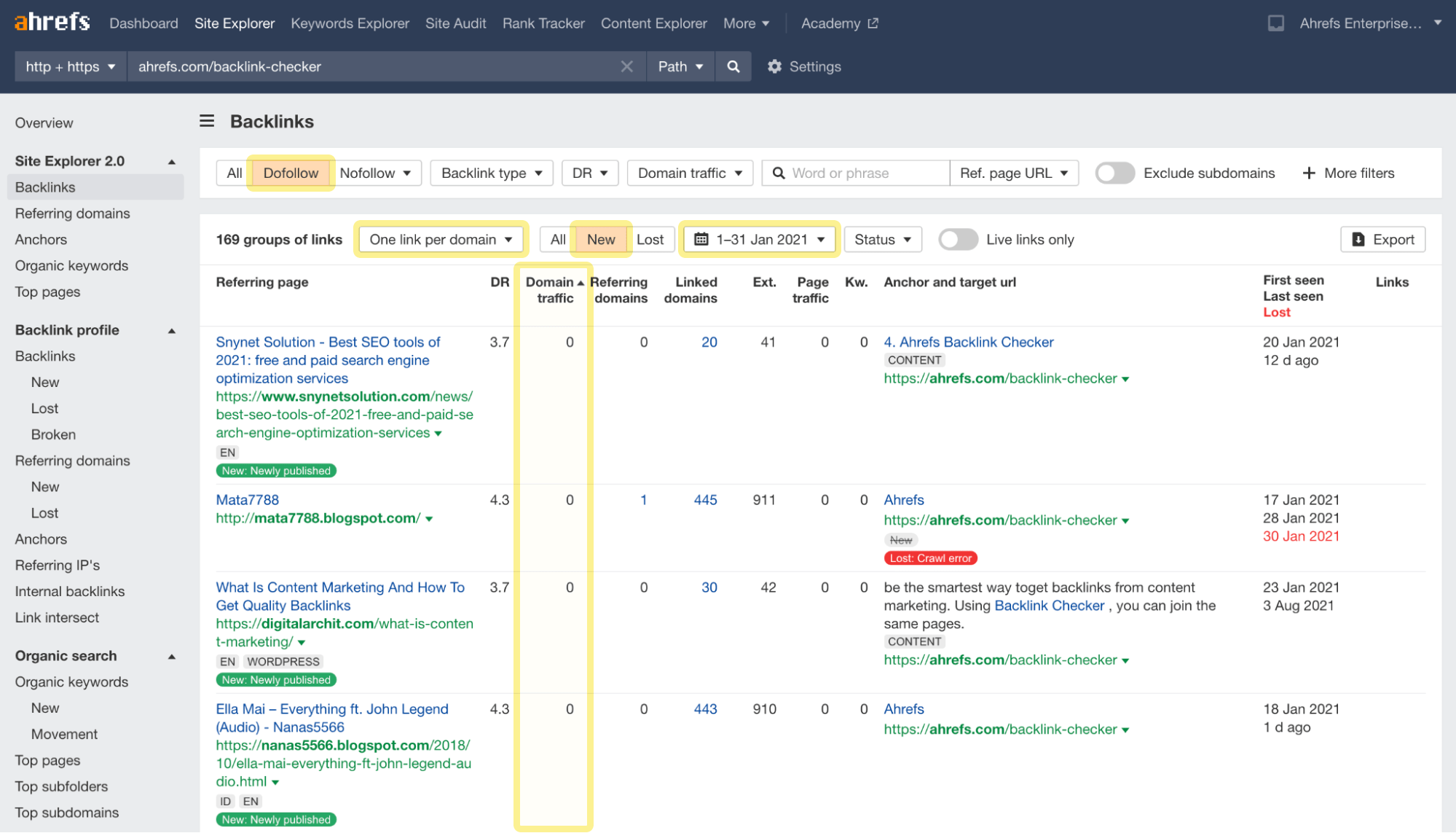Expand the 1–31 Jan 2021 date picker
Viewport: 1456px width, 833px height.
(759, 239)
